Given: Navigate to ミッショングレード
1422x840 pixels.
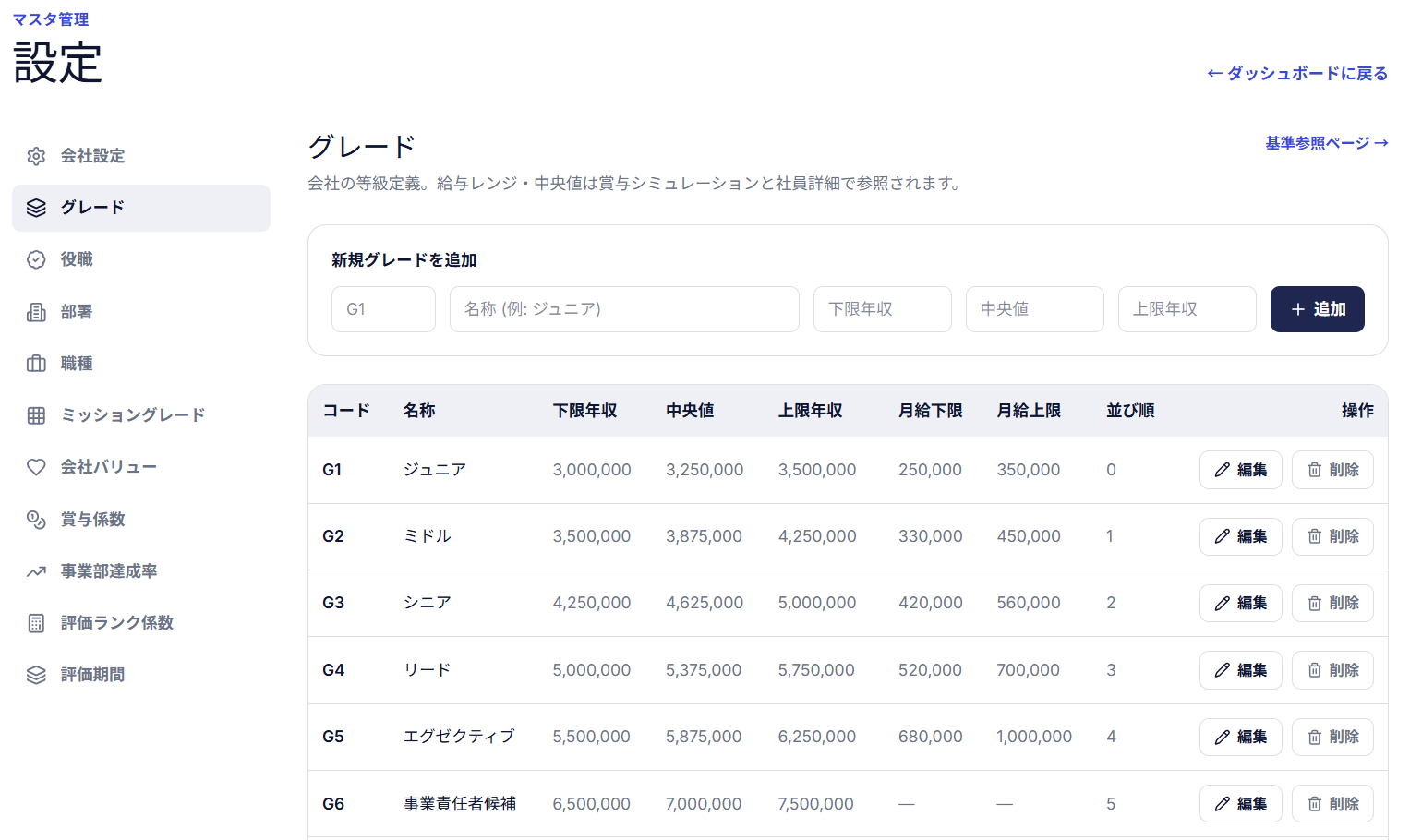Looking at the screenshot, I should pos(141,415).
